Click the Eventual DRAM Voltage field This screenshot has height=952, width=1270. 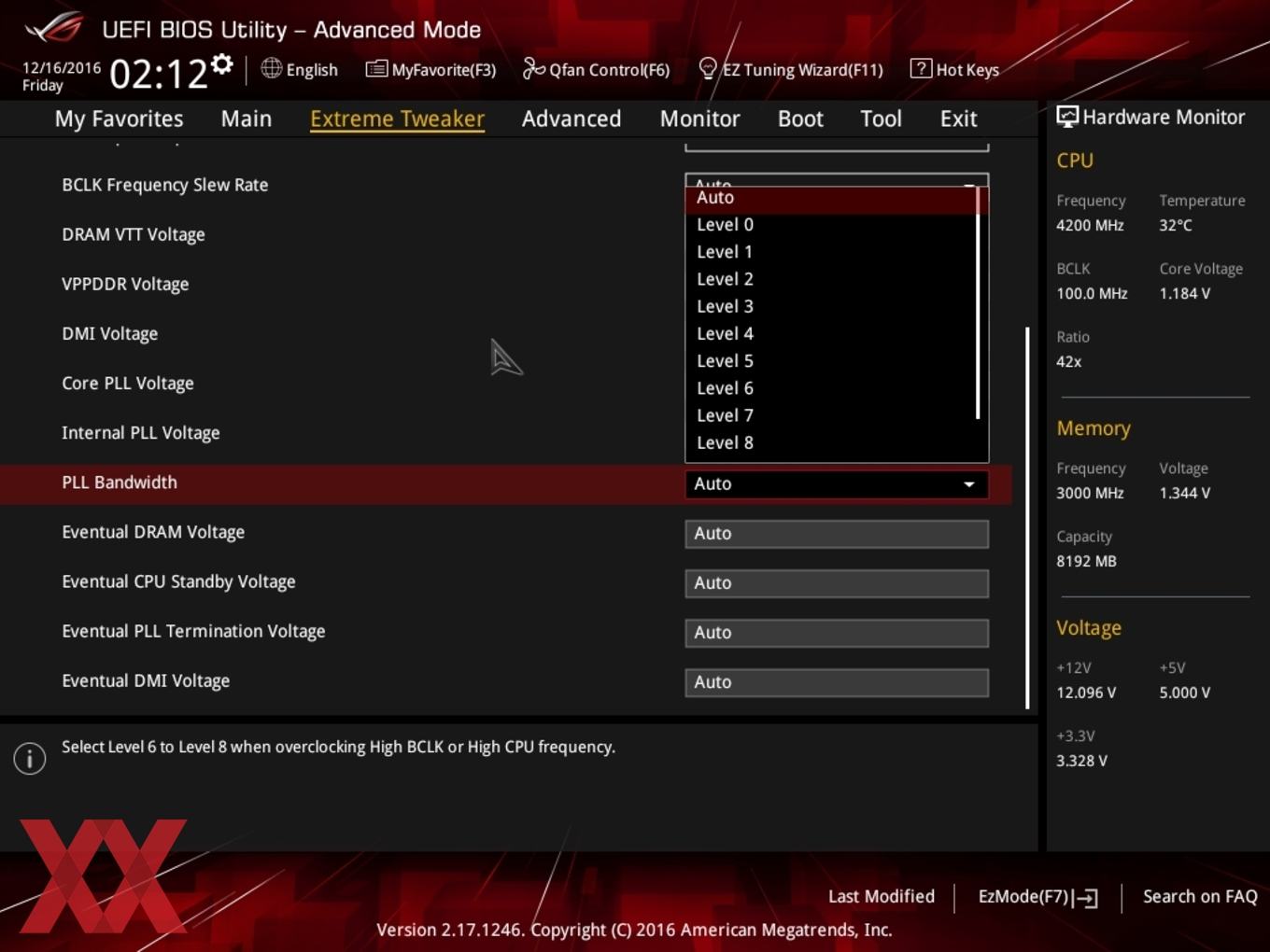coord(837,534)
